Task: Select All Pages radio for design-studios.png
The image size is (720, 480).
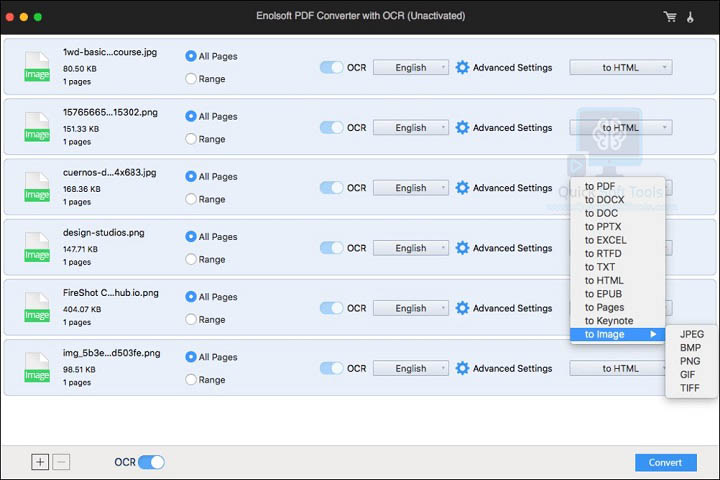Action: (x=191, y=237)
